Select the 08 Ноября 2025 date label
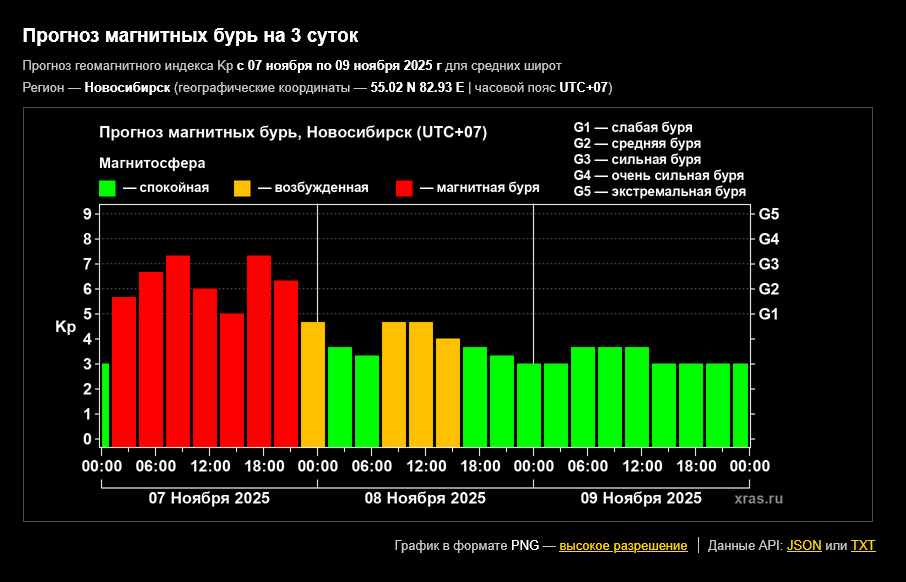The image size is (906, 582). 425,498
